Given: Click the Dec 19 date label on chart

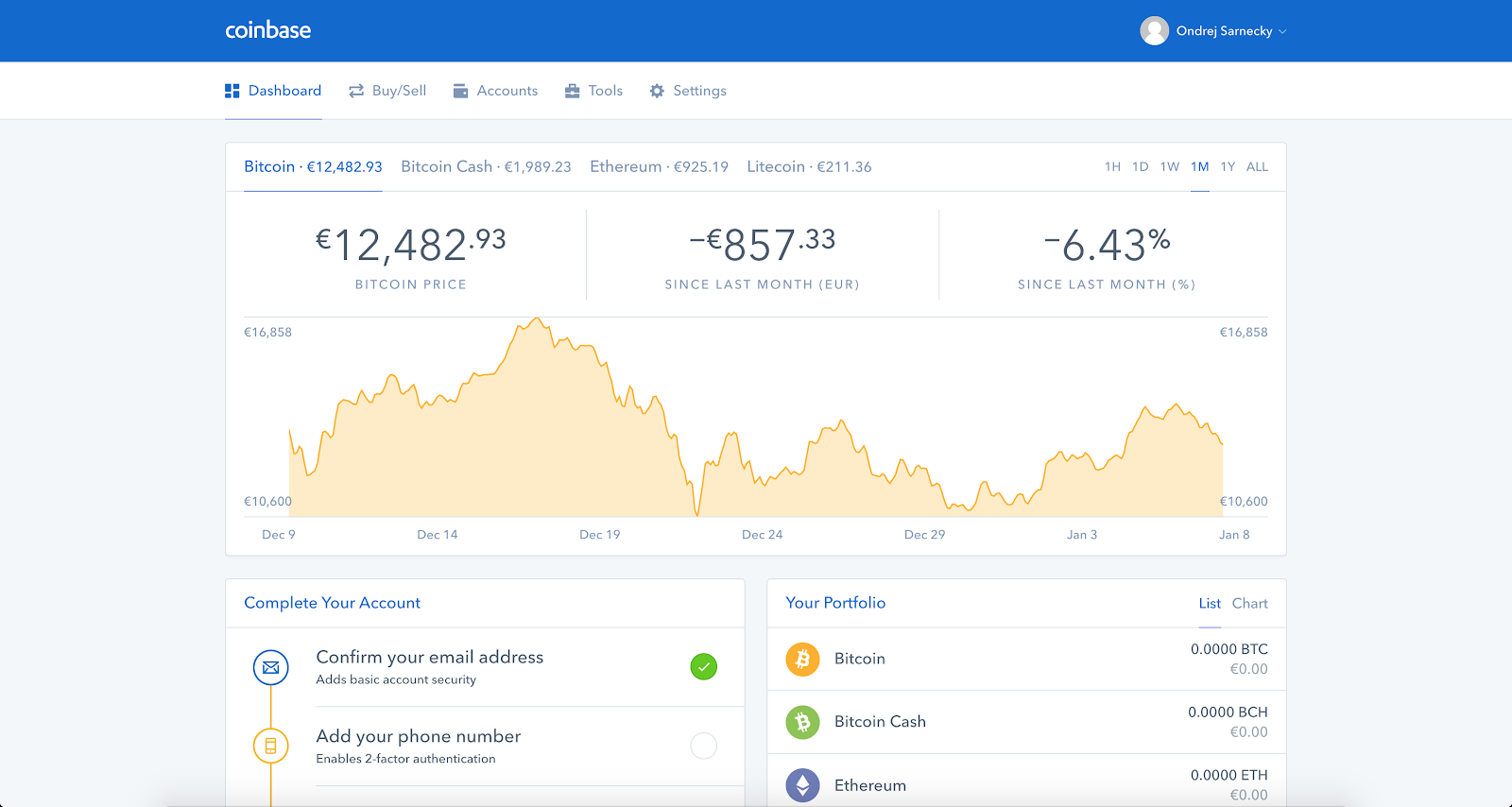Looking at the screenshot, I should tap(600, 535).
